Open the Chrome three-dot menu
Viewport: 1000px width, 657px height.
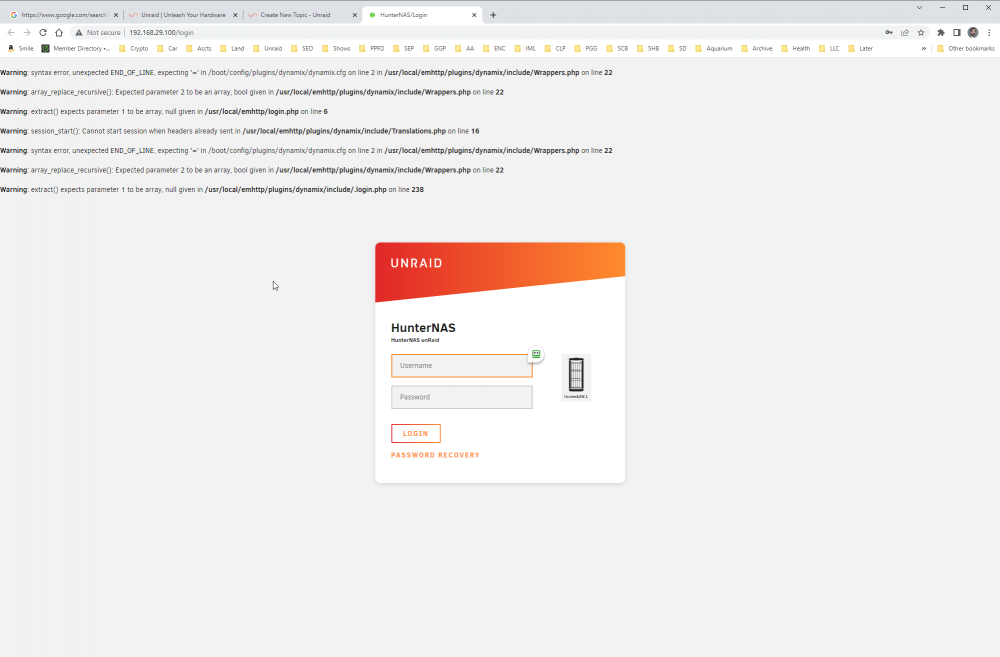989,33
